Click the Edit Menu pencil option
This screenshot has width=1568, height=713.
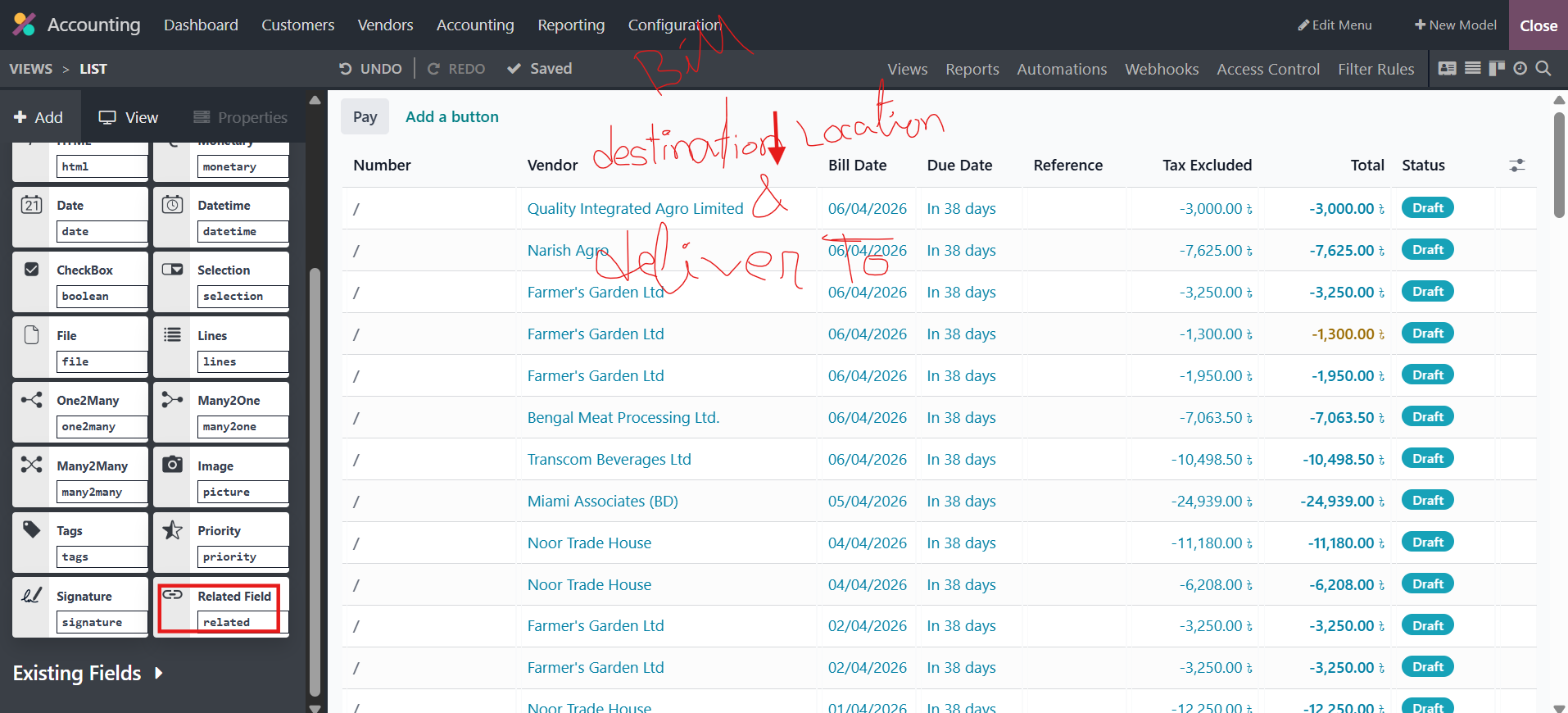[1335, 25]
